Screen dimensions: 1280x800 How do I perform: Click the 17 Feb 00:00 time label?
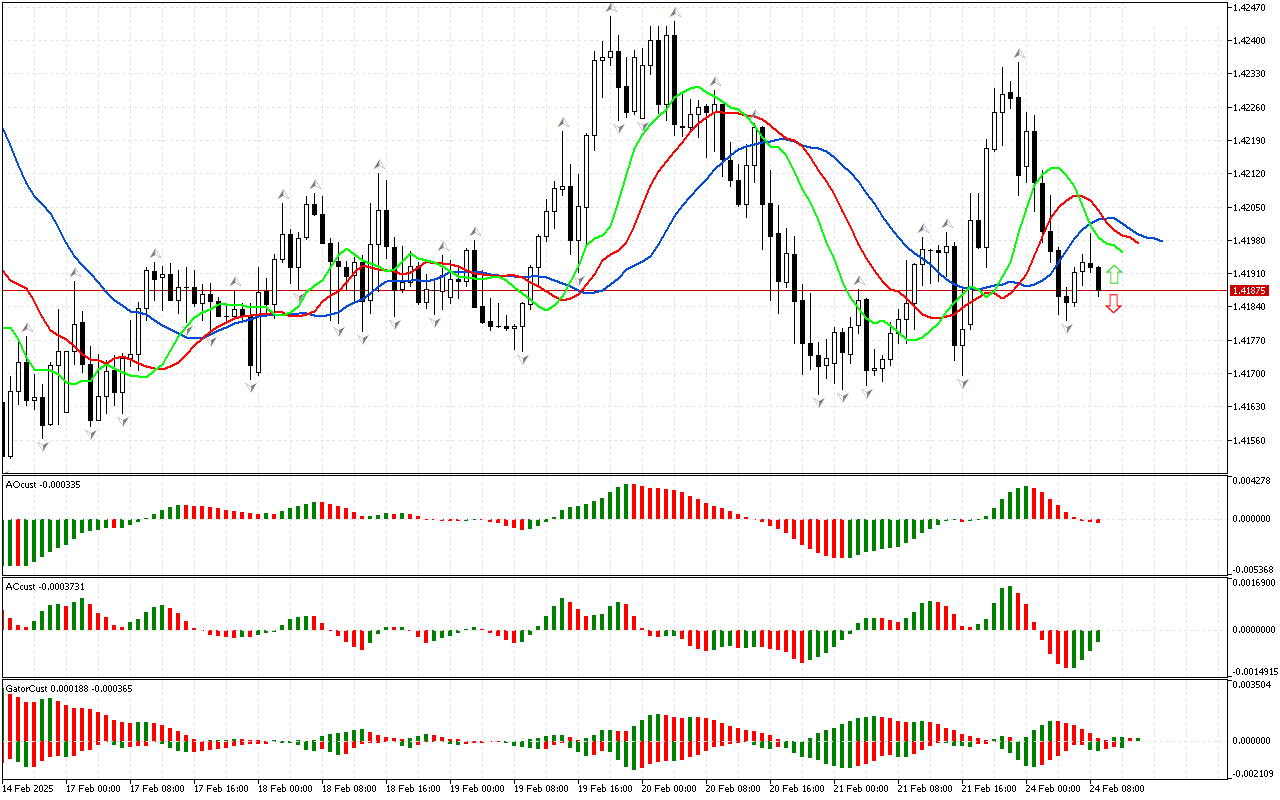[x=93, y=789]
